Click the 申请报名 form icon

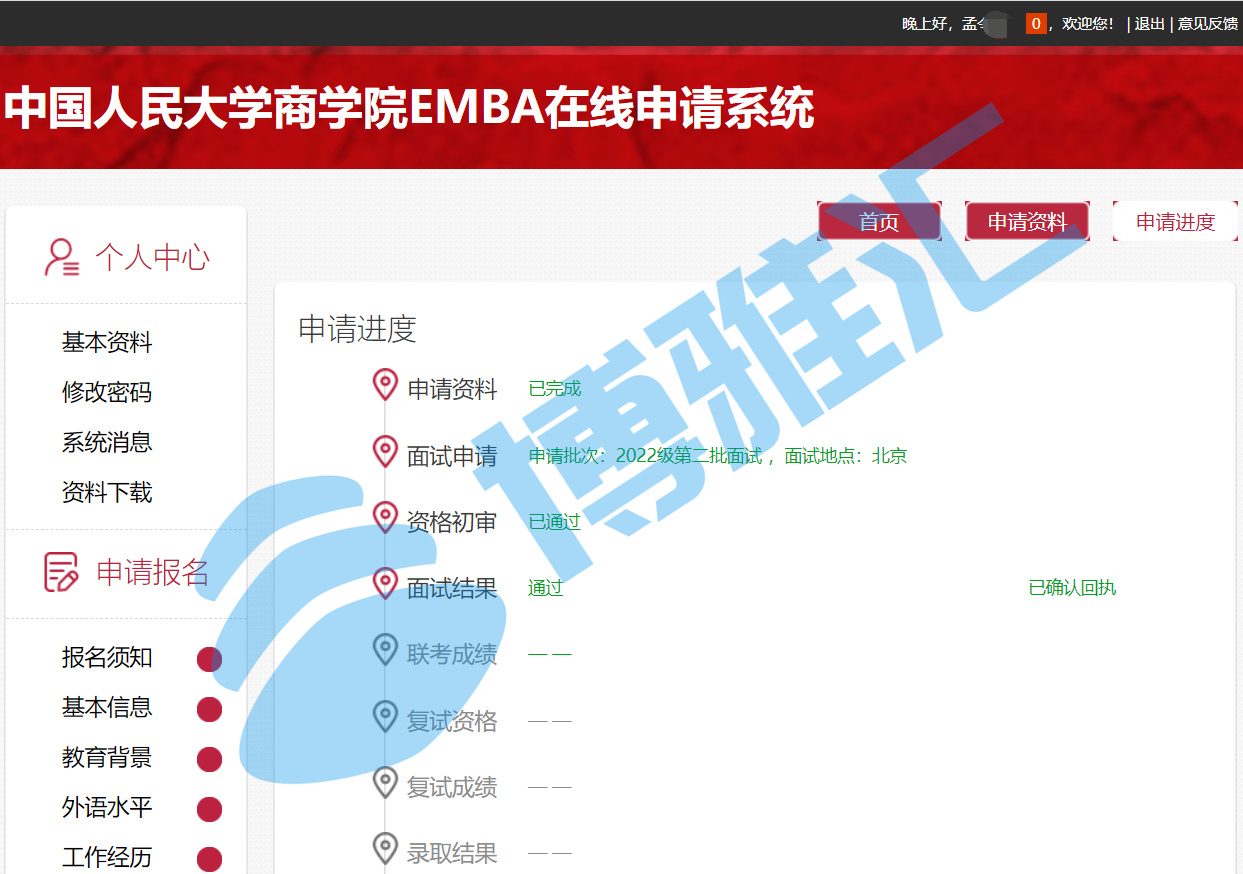[62, 572]
